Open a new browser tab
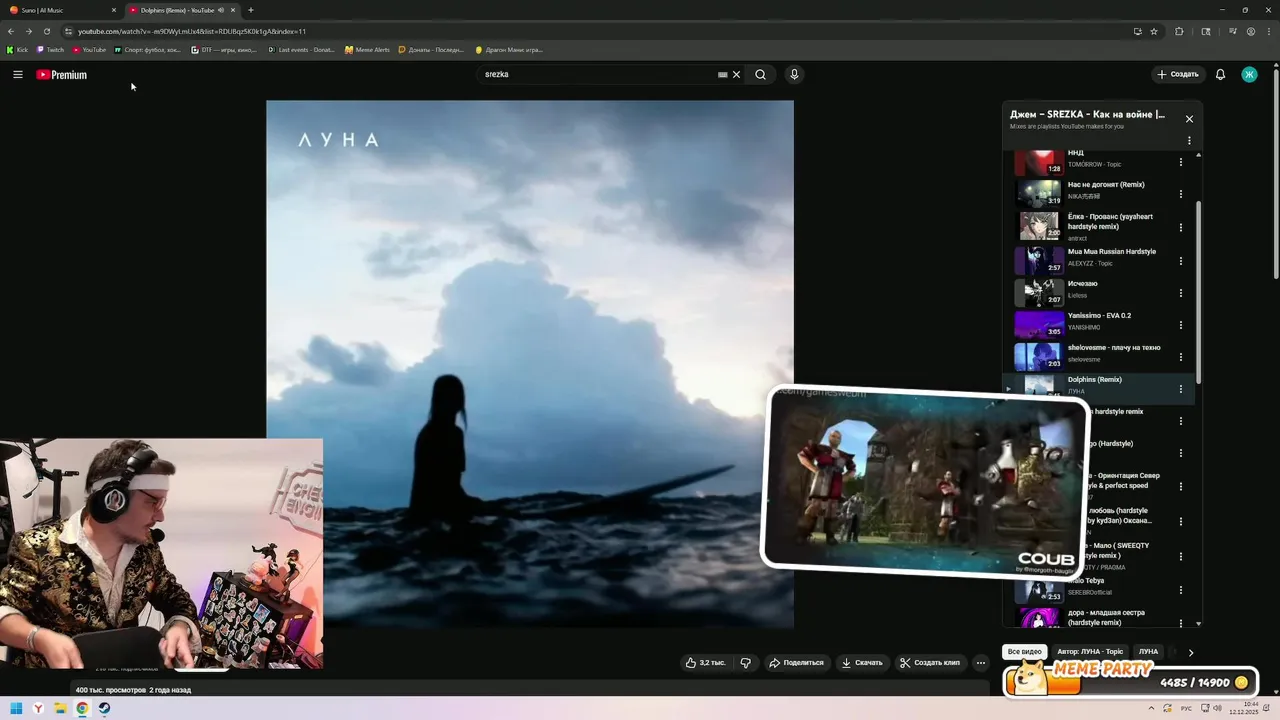 250,10
